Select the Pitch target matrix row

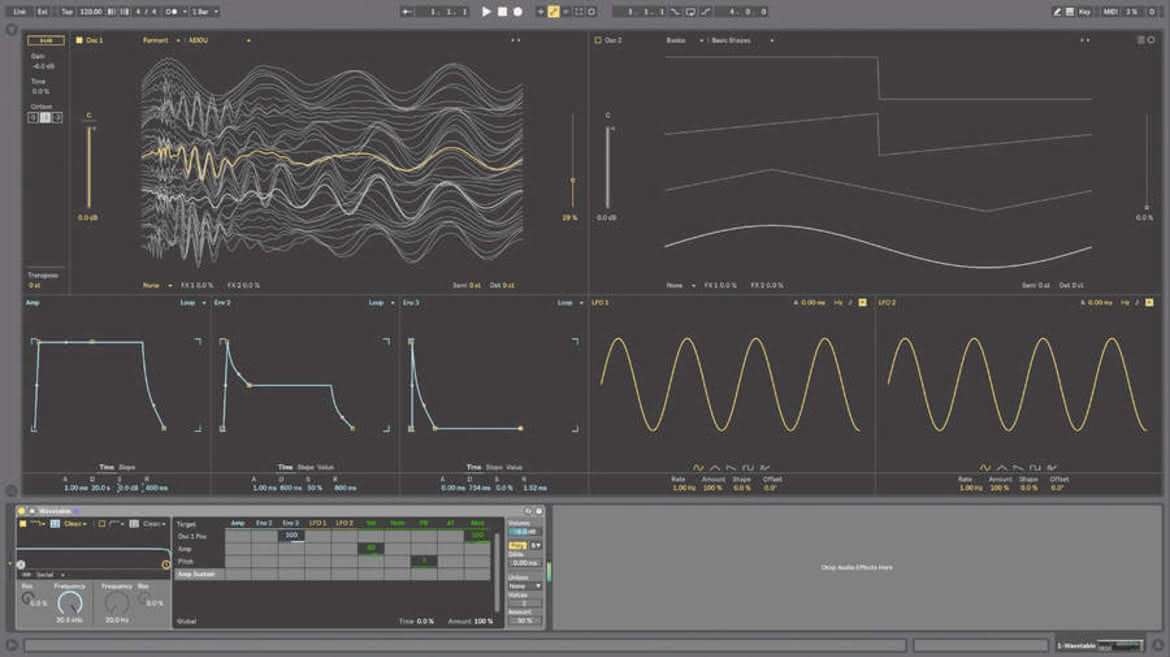[x=186, y=561]
